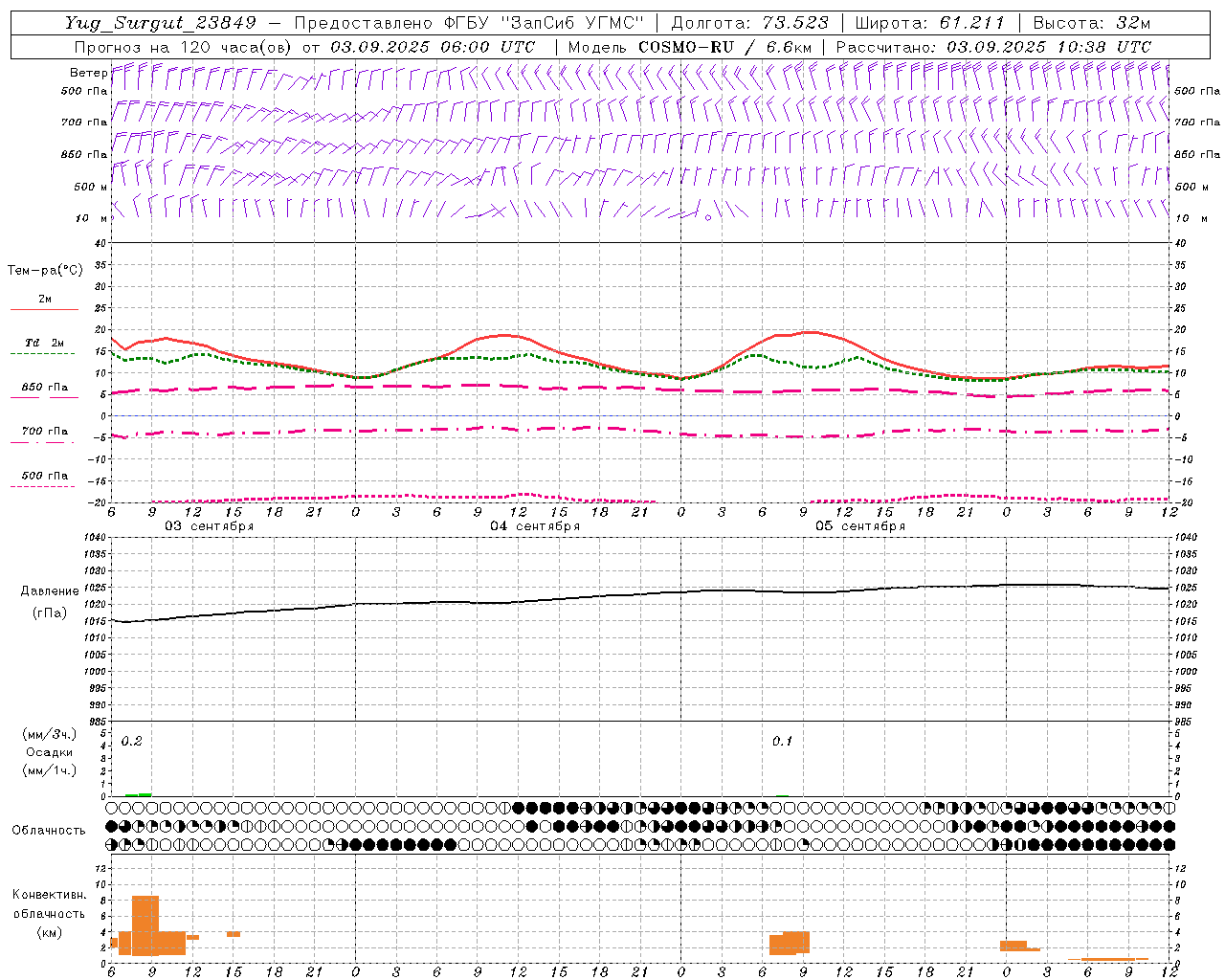Click the green precipitation bar on 03 сентября
This screenshot has height=980, width=1225.
pyautogui.click(x=138, y=794)
